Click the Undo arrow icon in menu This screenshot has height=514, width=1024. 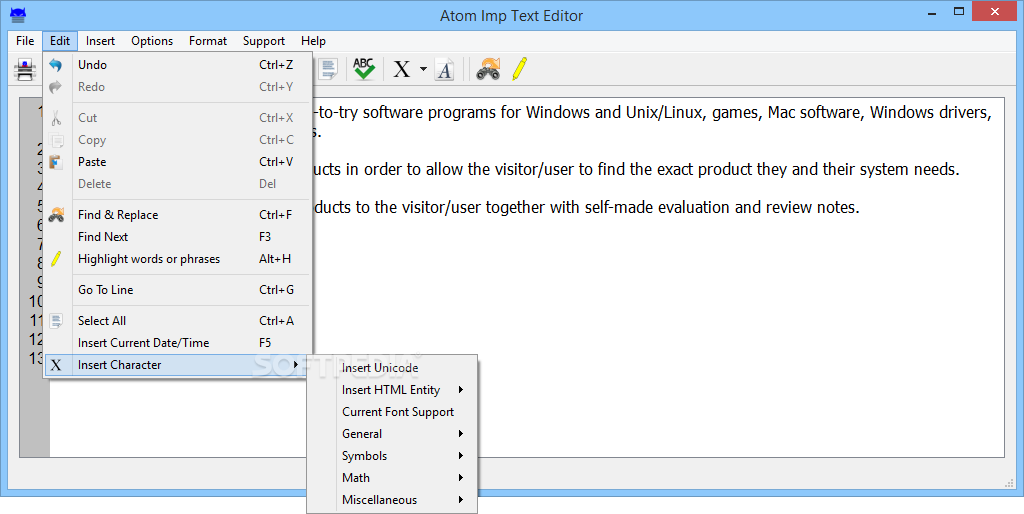coord(56,65)
